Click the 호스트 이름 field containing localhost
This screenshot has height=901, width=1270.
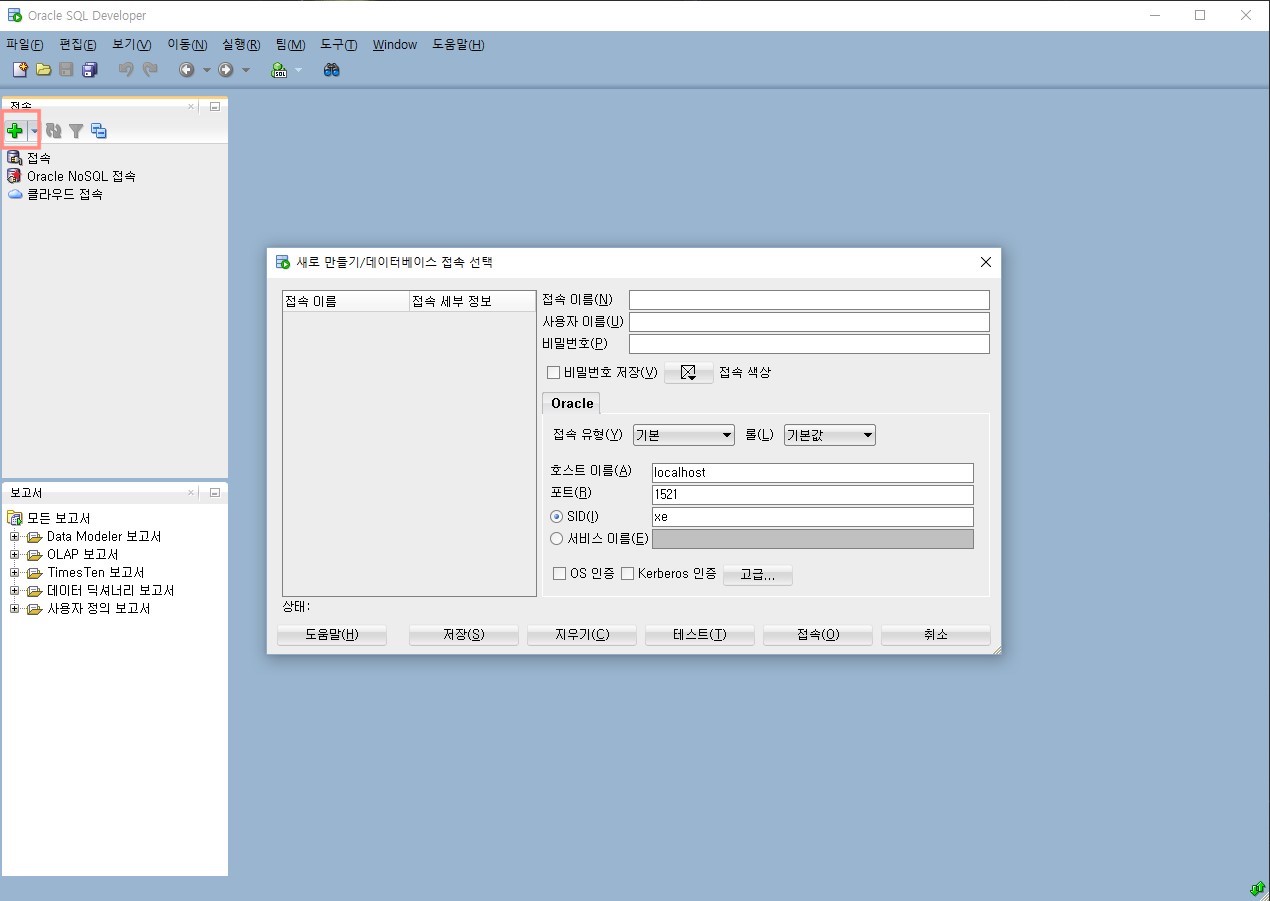click(x=813, y=472)
